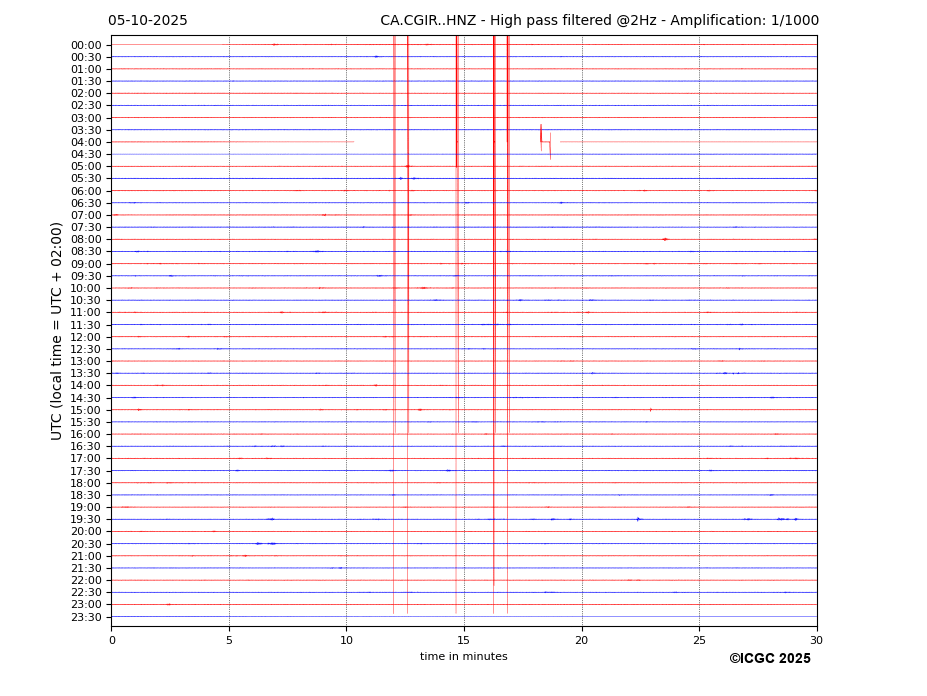Click the date label 05-10-2025
The width and height of the screenshot is (927, 696).
pyautogui.click(x=147, y=21)
